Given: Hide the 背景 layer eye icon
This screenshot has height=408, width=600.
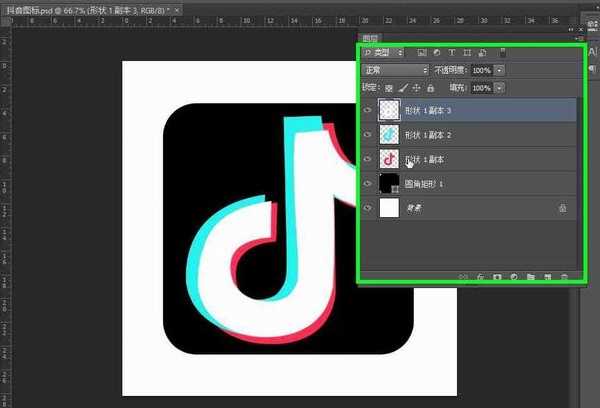Looking at the screenshot, I should [368, 208].
